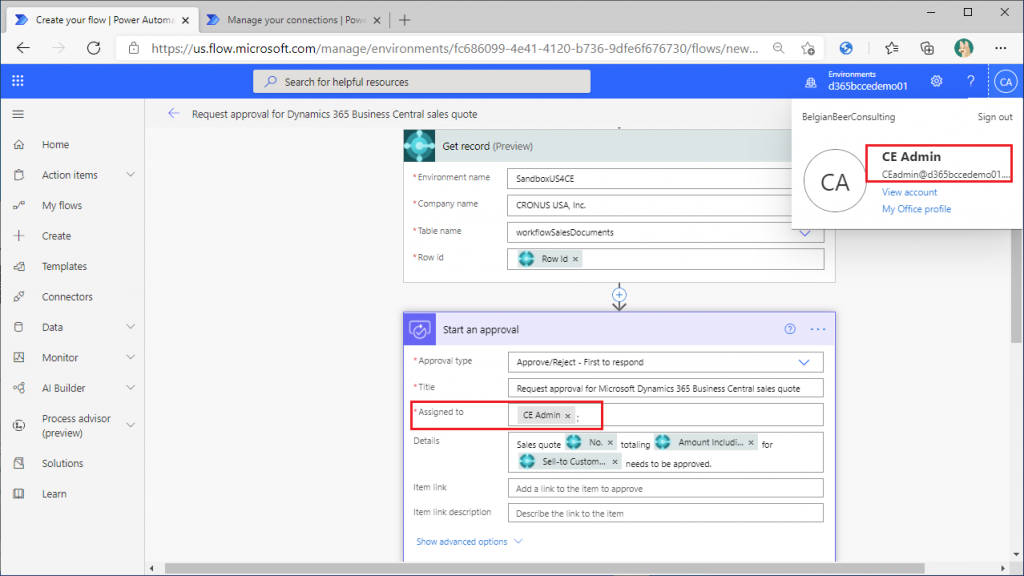This screenshot has width=1024, height=576.
Task: Reload the page with refresh icon
Action: click(94, 48)
